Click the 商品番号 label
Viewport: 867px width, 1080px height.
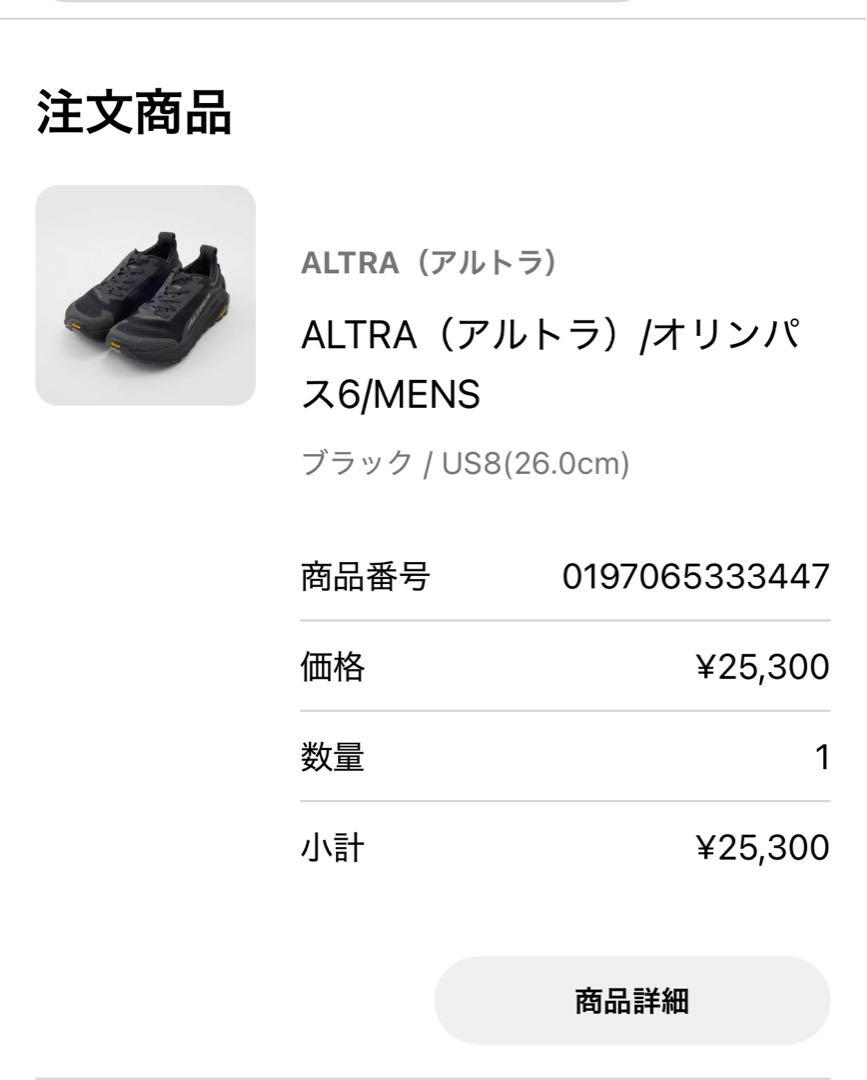click(x=366, y=577)
